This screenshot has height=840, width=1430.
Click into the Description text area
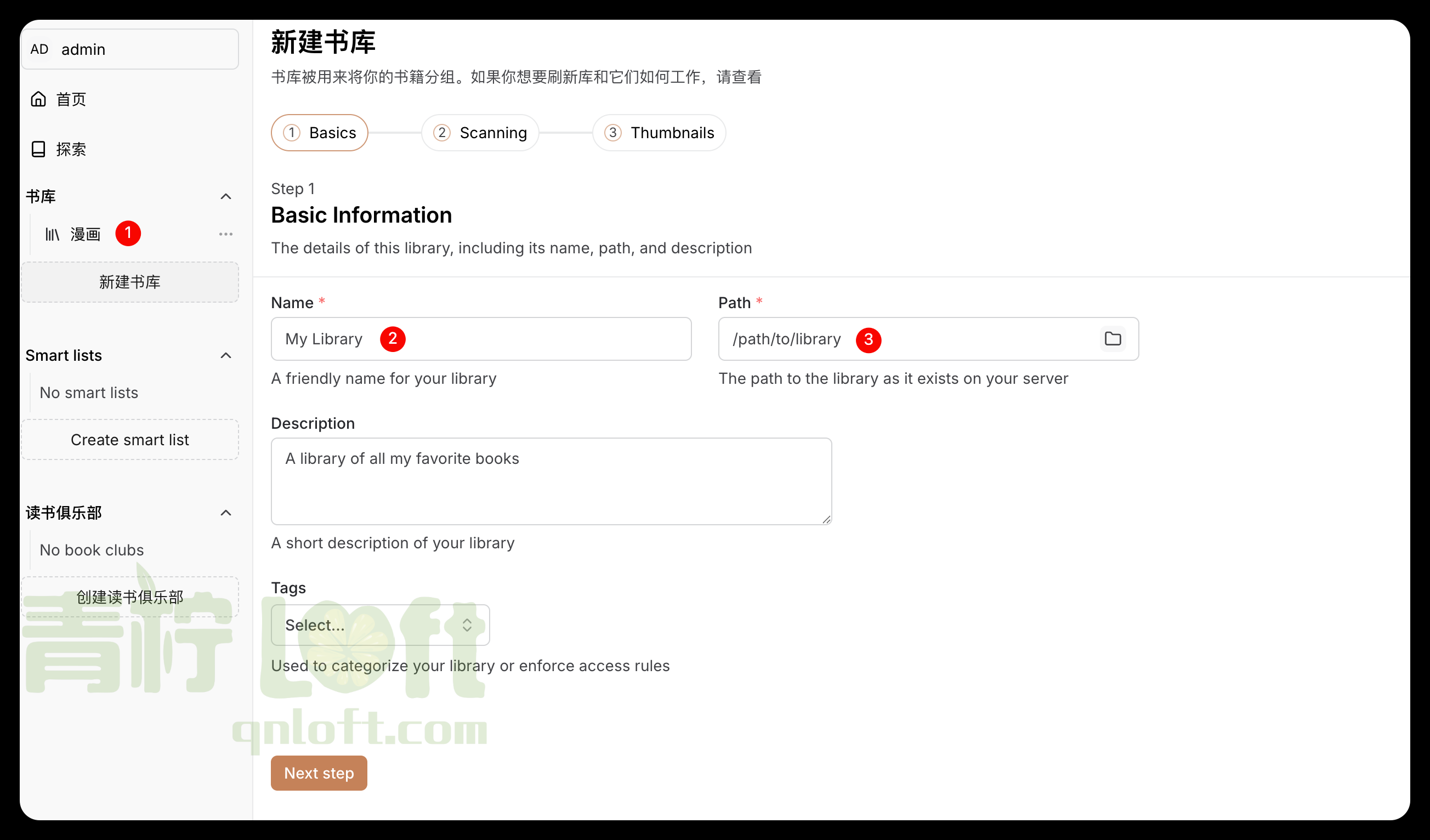551,481
